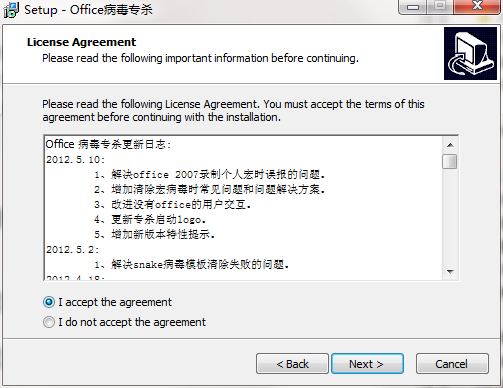Click the snake virus template fix line
The width and height of the screenshot is (503, 388).
click(x=191, y=265)
